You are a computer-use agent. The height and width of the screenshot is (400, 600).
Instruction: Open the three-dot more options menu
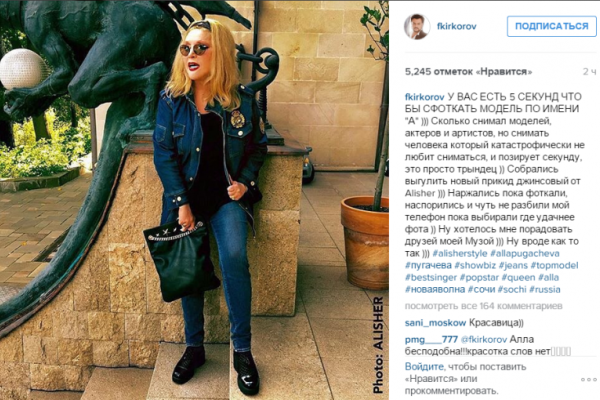point(588,379)
